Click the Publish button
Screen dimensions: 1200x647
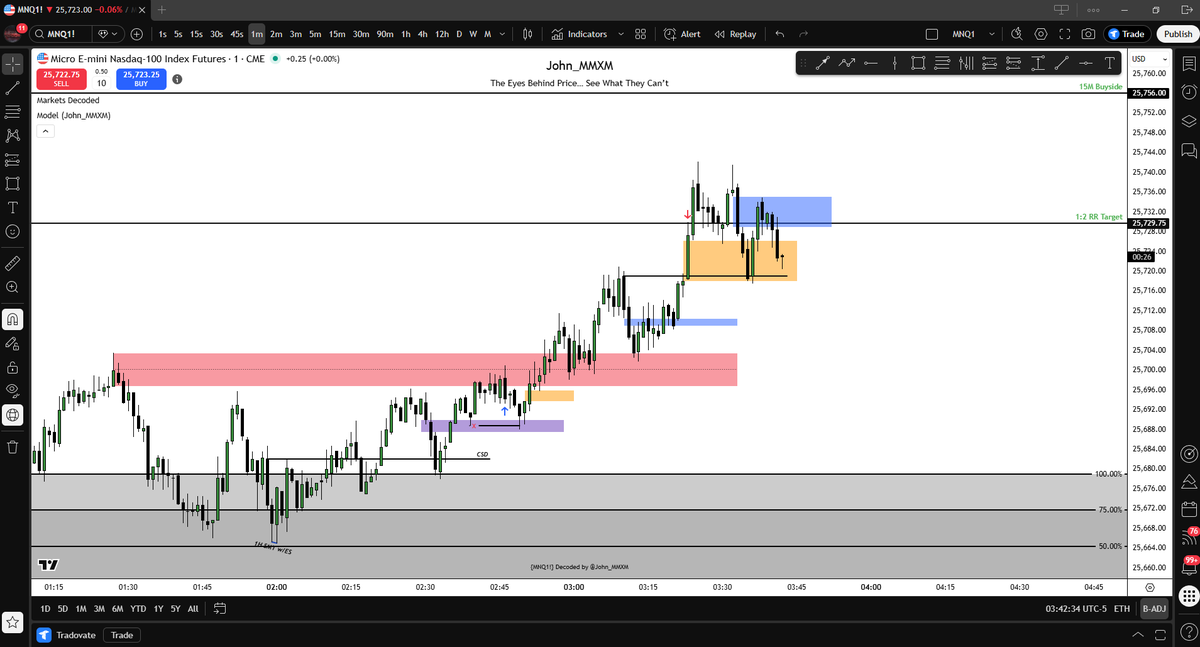click(1176, 34)
